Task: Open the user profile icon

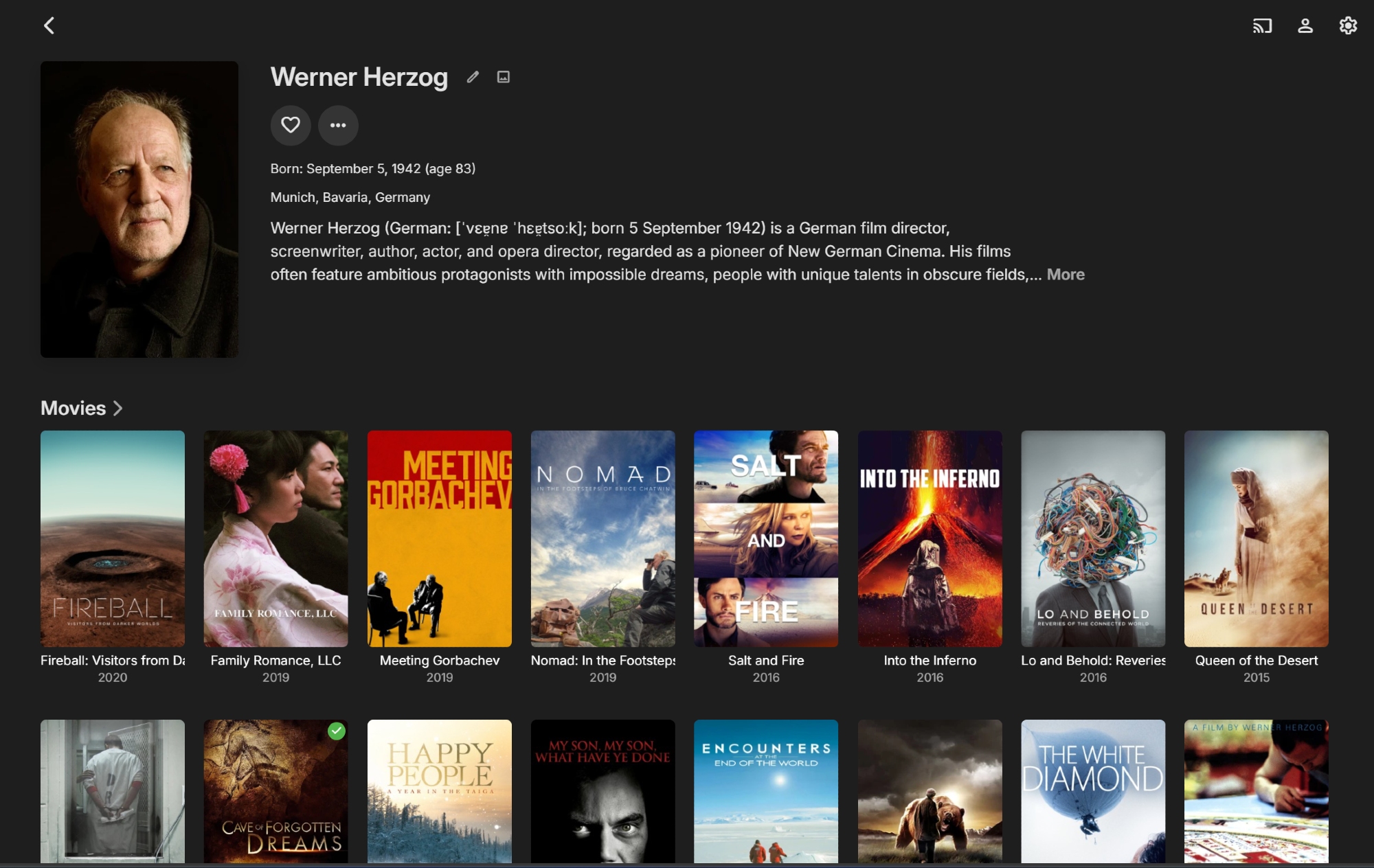Action: [x=1305, y=26]
